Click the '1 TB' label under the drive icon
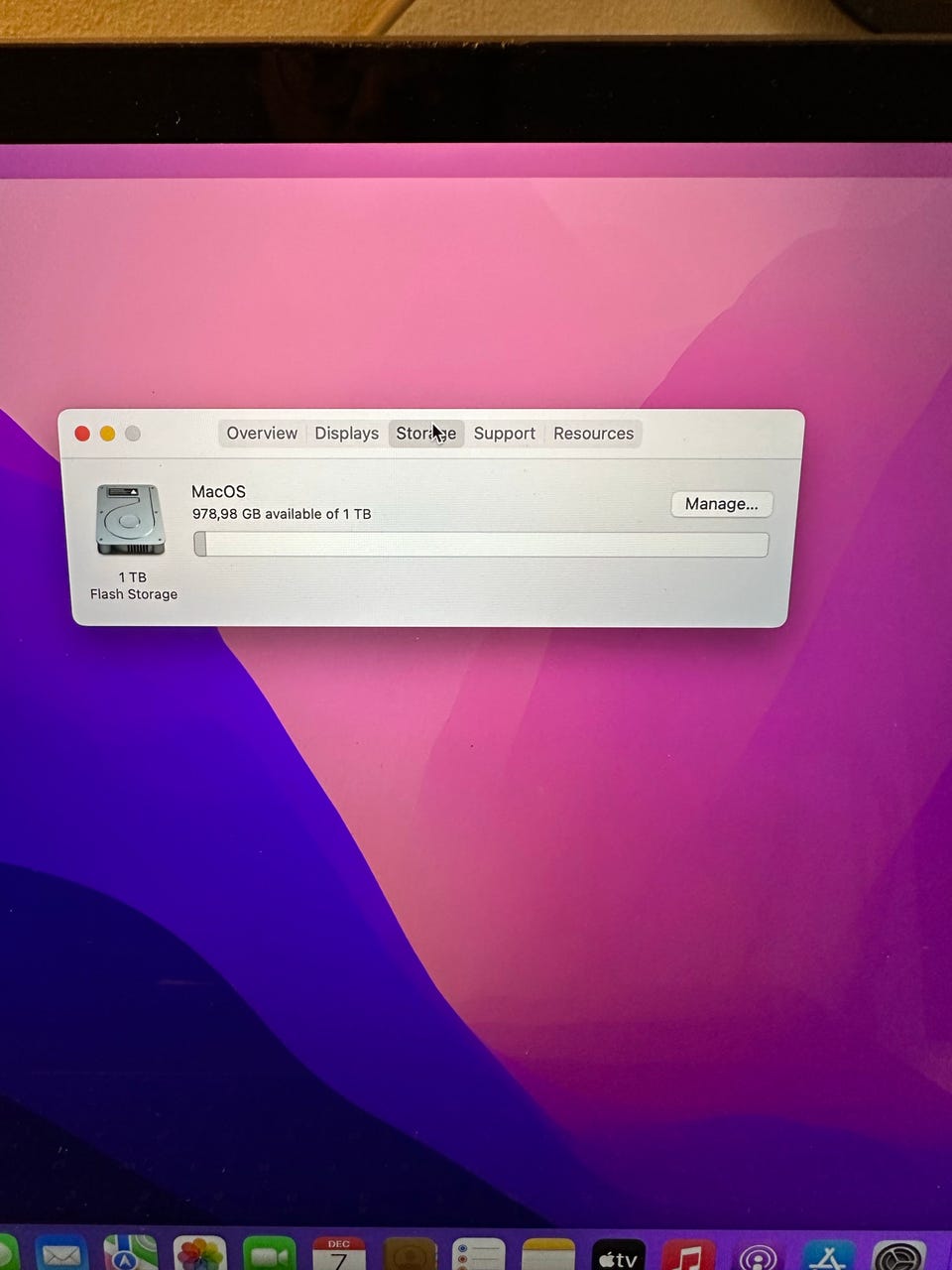 point(132,577)
